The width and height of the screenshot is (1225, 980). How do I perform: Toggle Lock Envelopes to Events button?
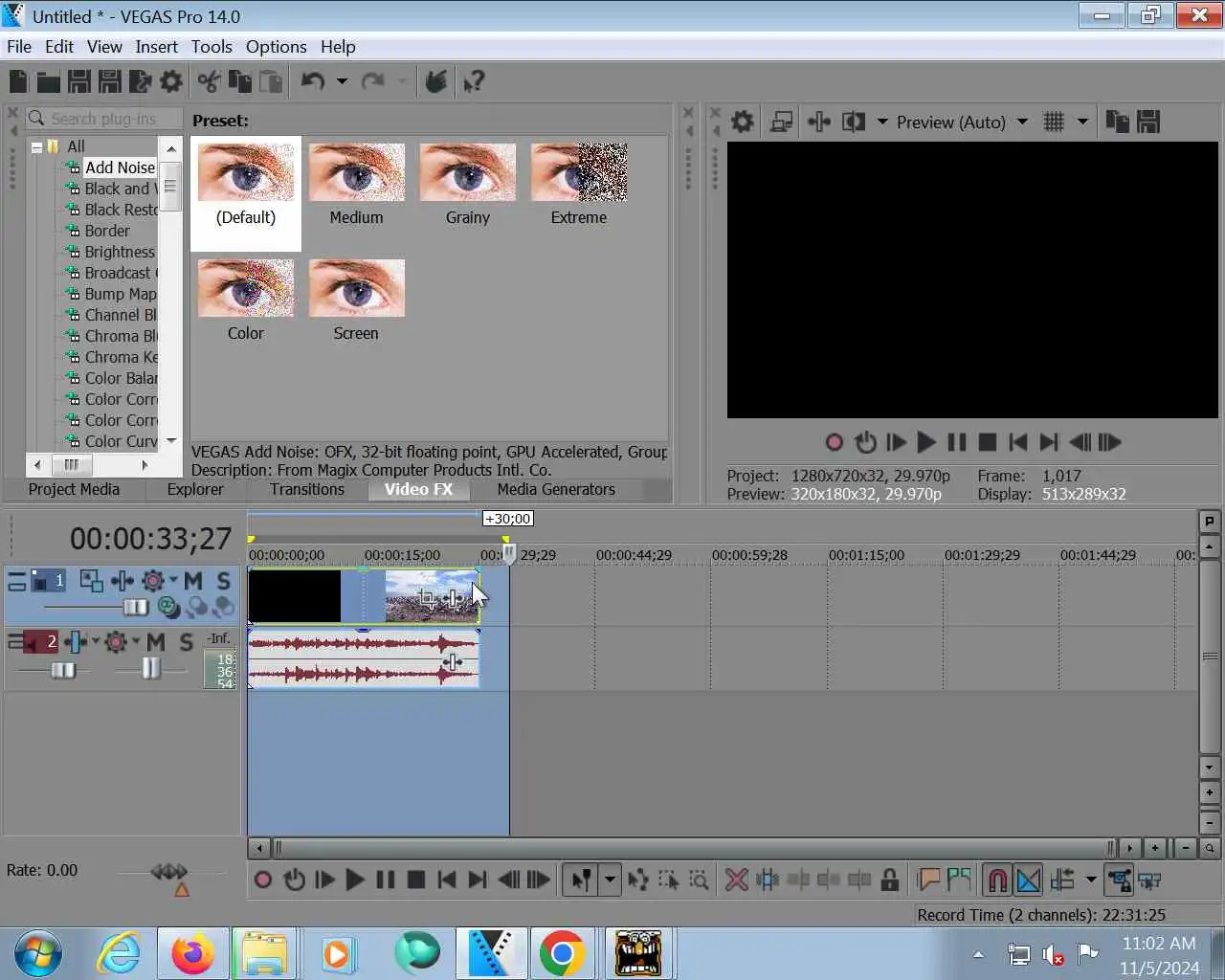1119,880
